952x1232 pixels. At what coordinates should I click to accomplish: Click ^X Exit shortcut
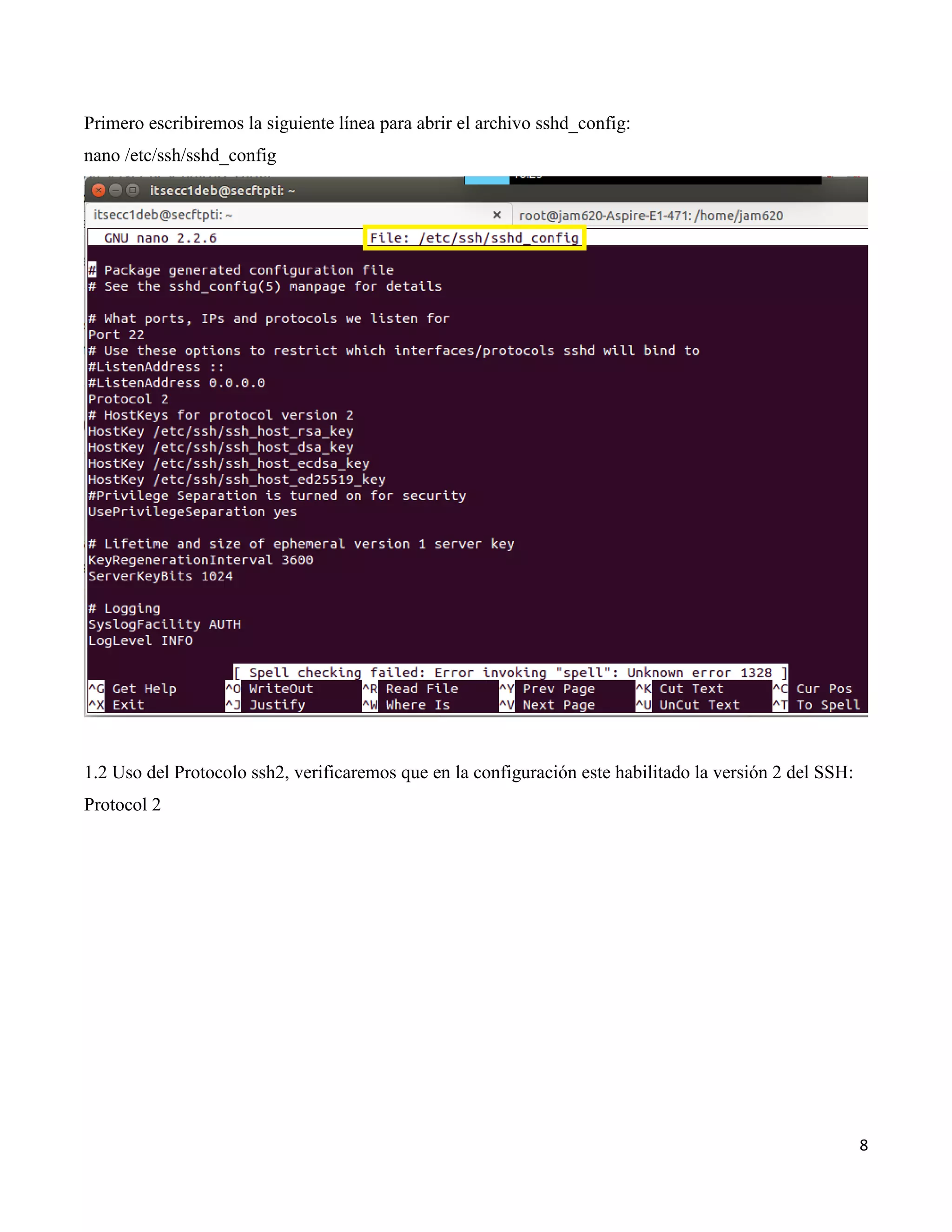(x=116, y=705)
